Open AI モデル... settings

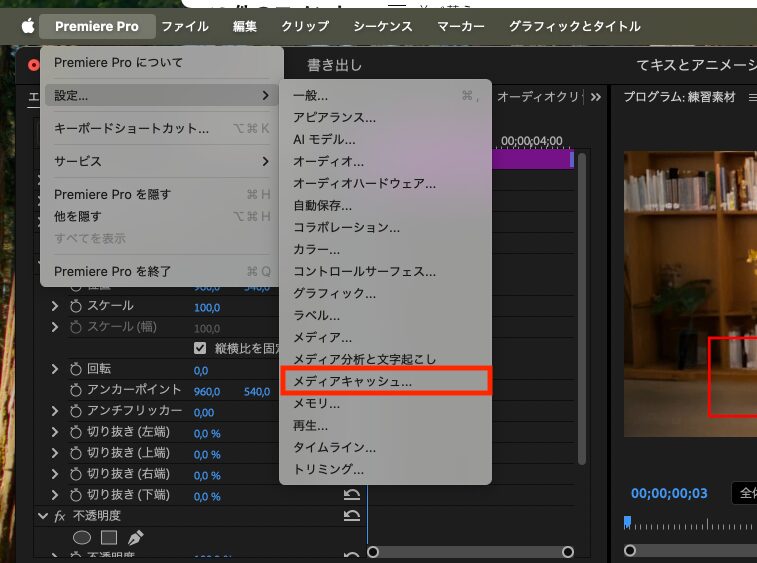[385, 140]
